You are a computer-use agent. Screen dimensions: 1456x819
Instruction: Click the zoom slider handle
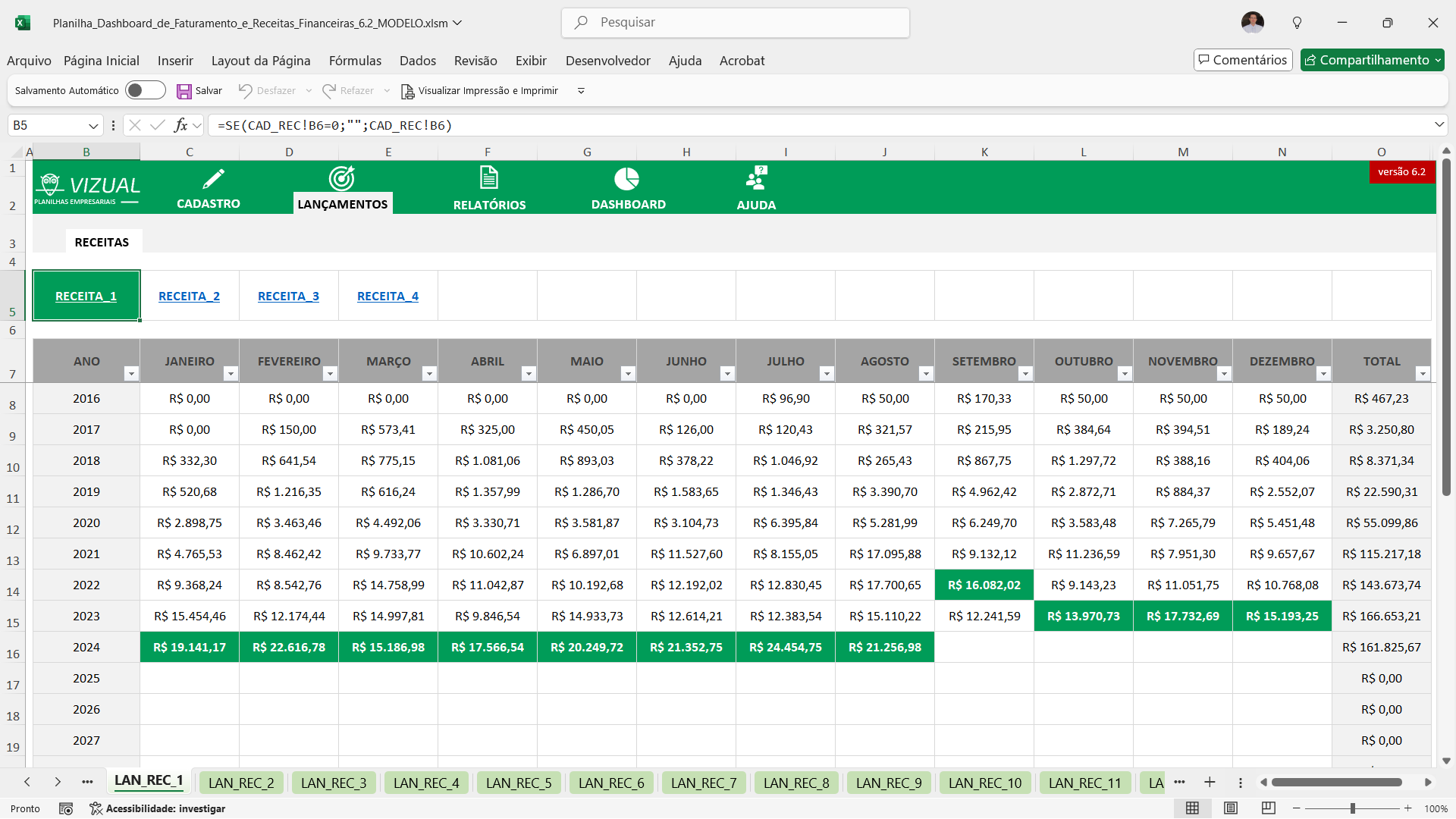pyautogui.click(x=1352, y=808)
